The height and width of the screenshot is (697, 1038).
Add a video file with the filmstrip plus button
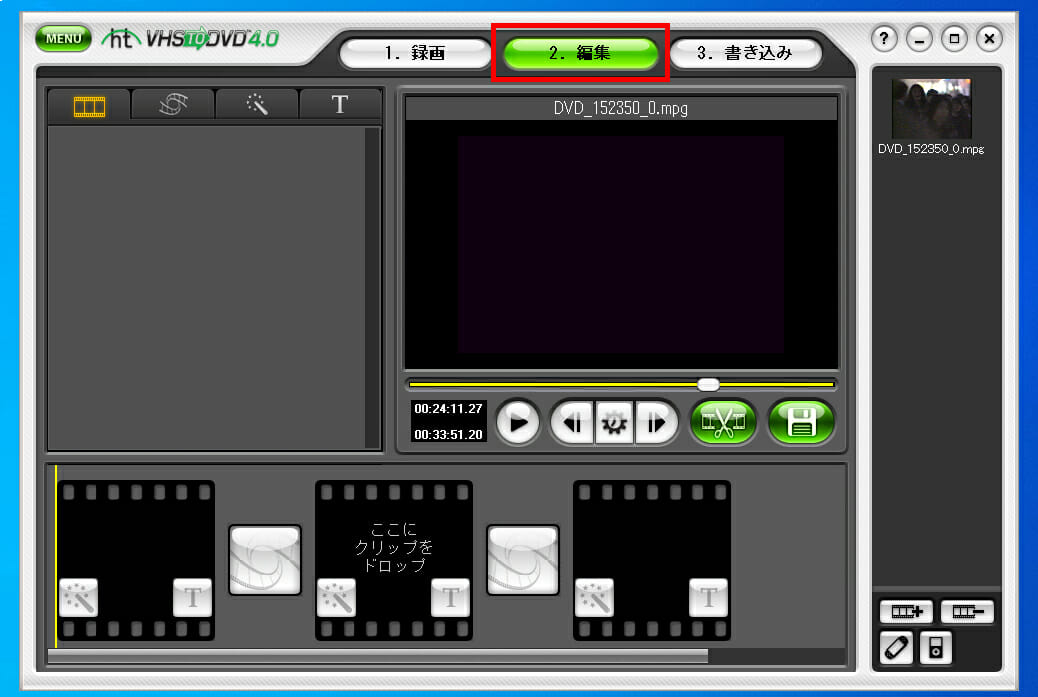tap(904, 612)
